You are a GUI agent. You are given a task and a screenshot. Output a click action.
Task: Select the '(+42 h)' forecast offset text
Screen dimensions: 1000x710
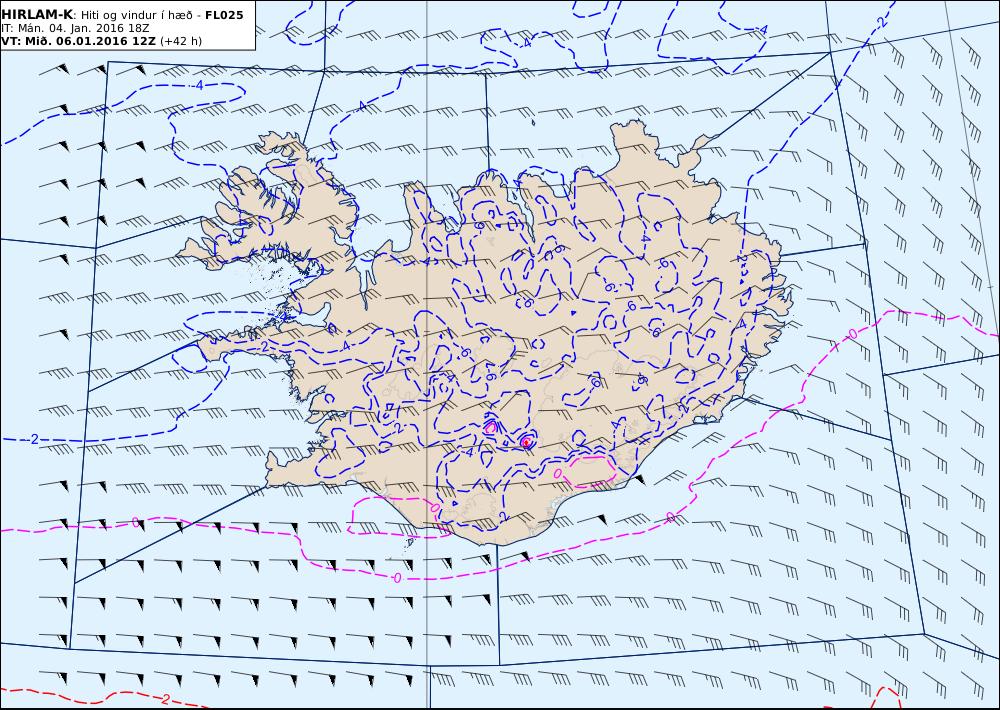[180, 41]
